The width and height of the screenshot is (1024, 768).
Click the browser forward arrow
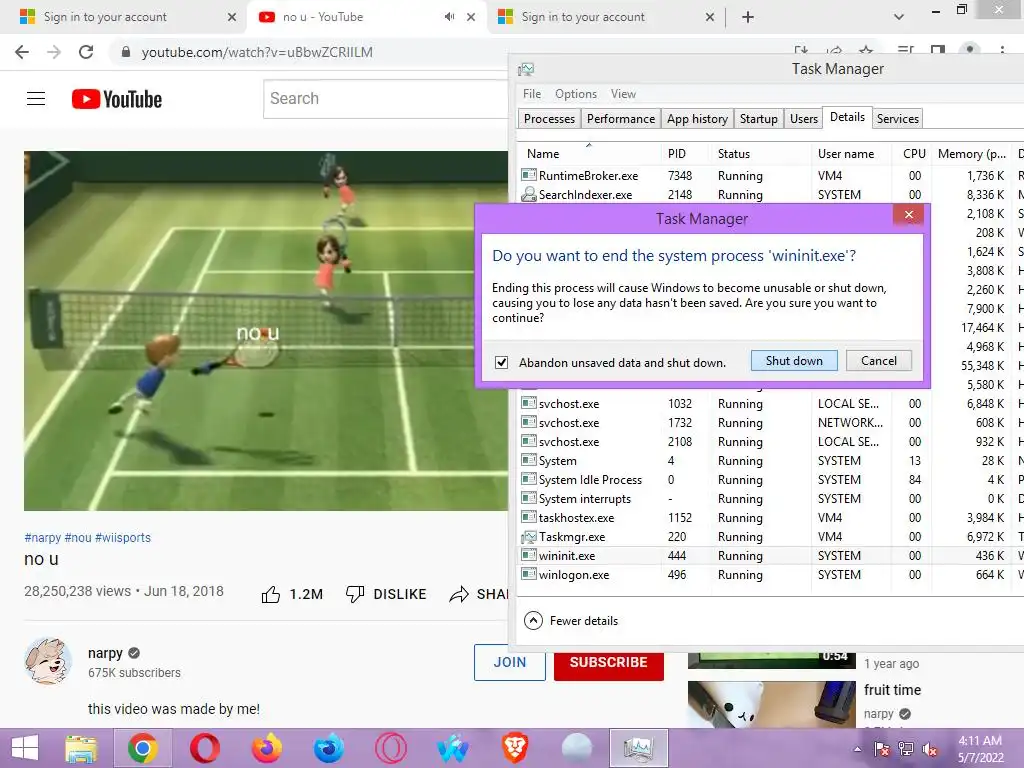point(54,52)
